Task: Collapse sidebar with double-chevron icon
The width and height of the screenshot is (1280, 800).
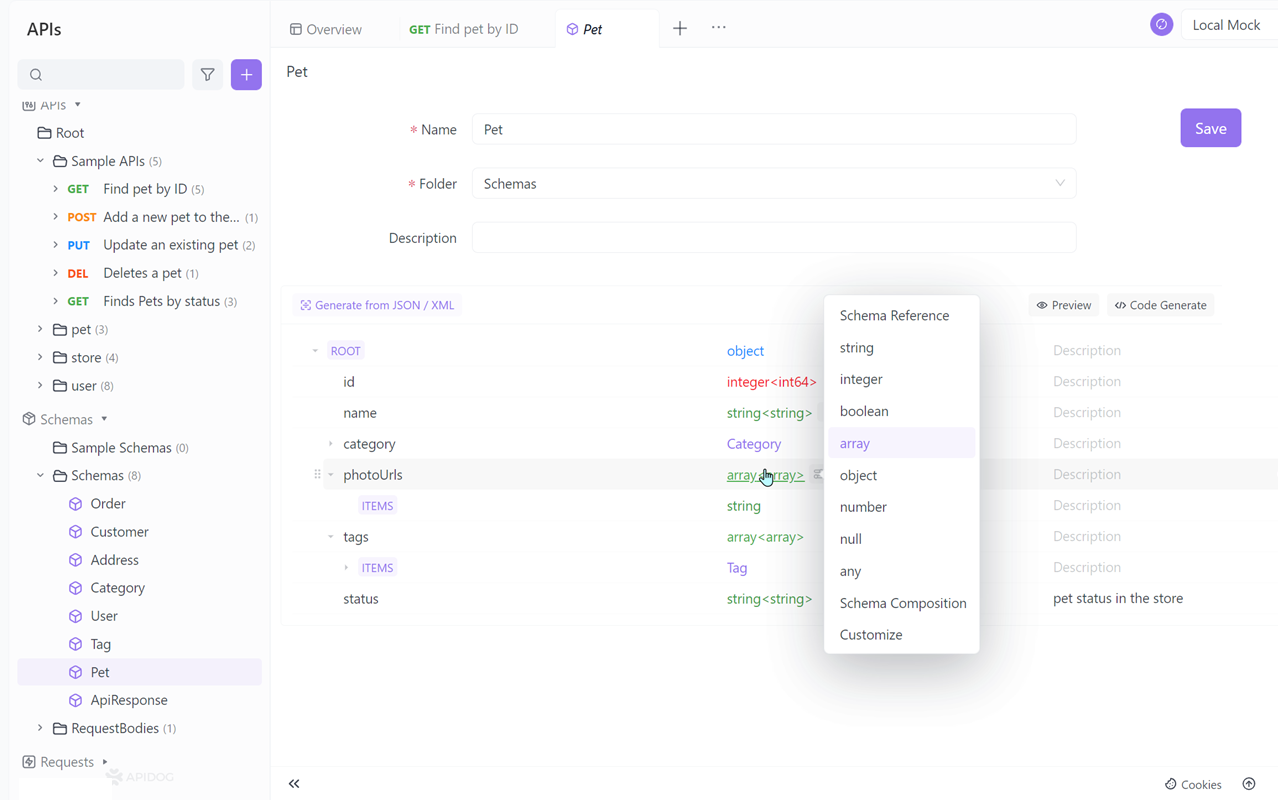Action: tap(294, 784)
